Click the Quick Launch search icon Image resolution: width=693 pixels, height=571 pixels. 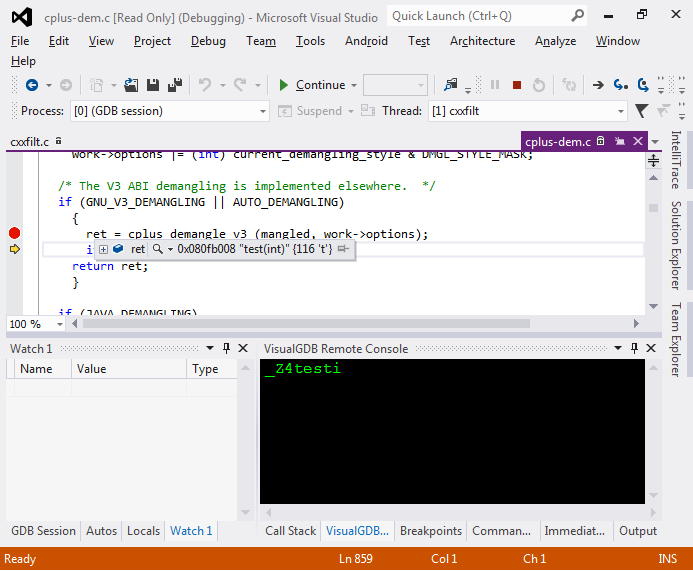(x=578, y=16)
